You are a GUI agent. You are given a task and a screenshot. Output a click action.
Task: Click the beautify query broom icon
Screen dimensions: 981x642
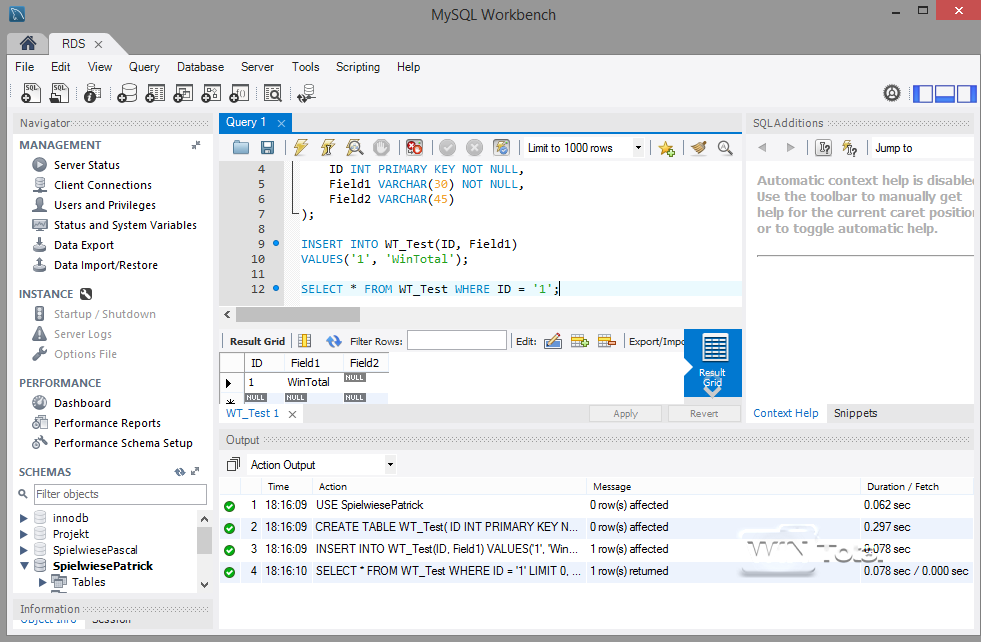tap(698, 148)
